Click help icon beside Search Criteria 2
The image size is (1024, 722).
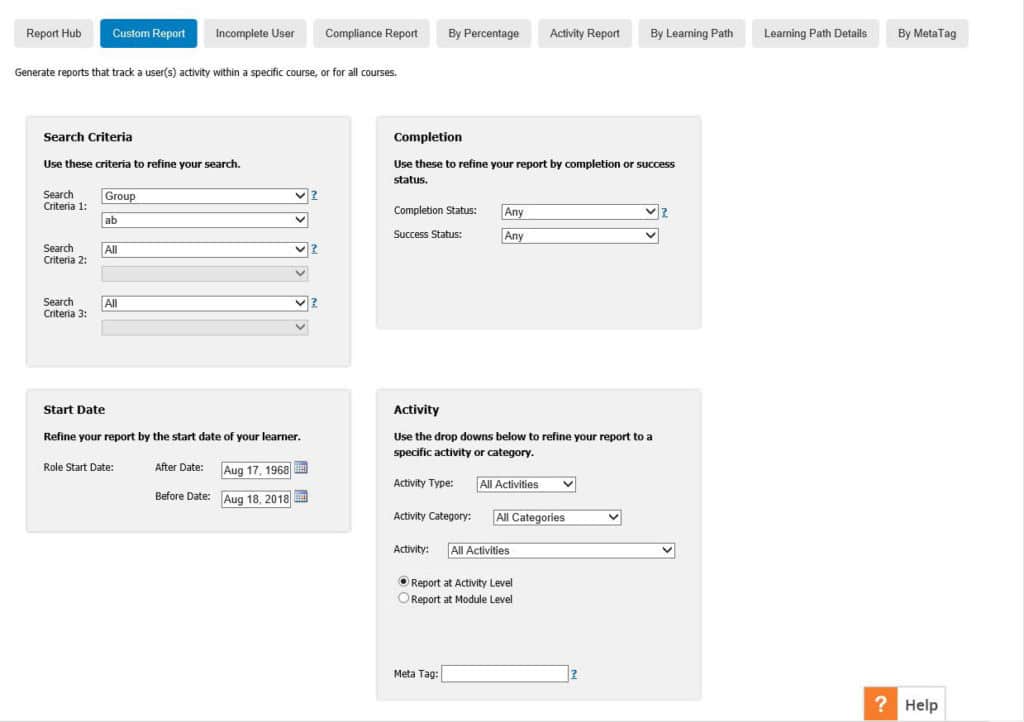pos(314,249)
